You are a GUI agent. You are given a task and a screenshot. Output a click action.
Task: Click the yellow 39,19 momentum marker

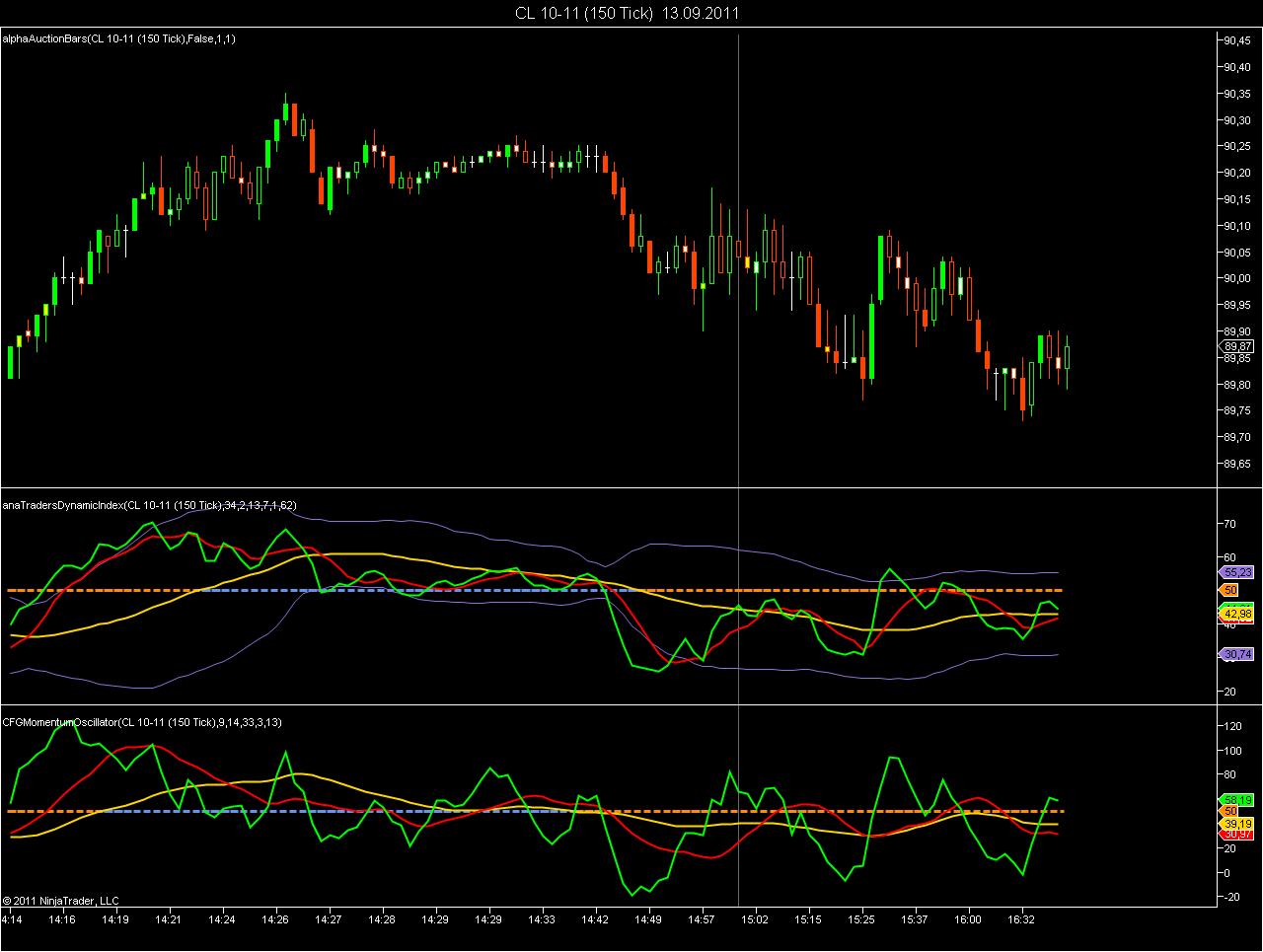tap(1237, 824)
